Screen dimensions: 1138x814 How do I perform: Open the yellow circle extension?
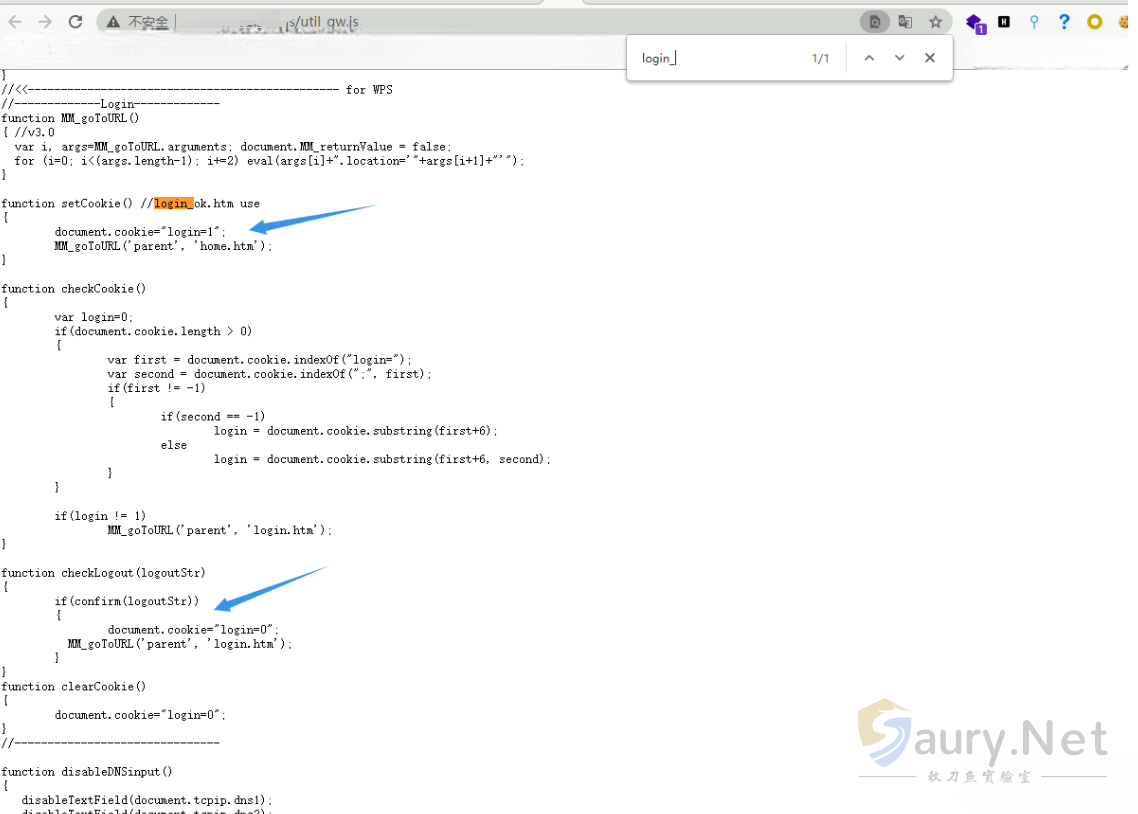tap(1094, 22)
